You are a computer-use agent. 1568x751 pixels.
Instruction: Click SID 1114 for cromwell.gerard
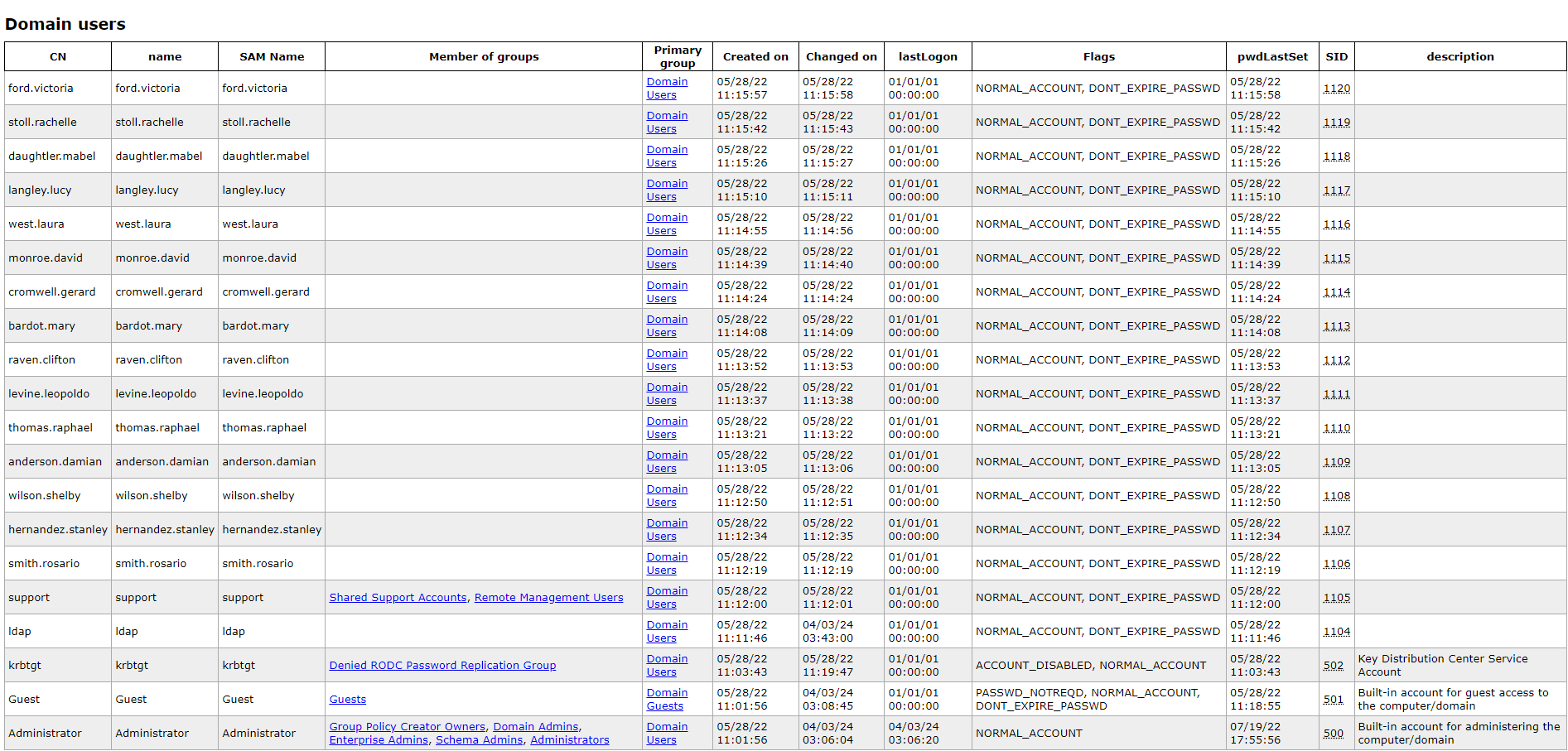click(x=1336, y=292)
